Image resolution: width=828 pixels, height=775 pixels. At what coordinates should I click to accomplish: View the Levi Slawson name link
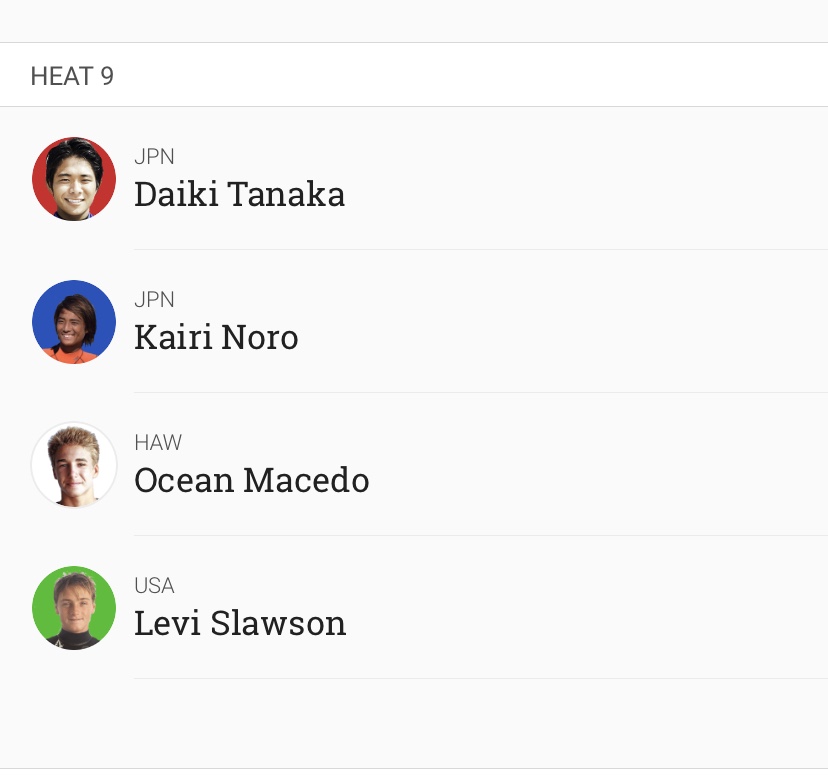coord(240,623)
